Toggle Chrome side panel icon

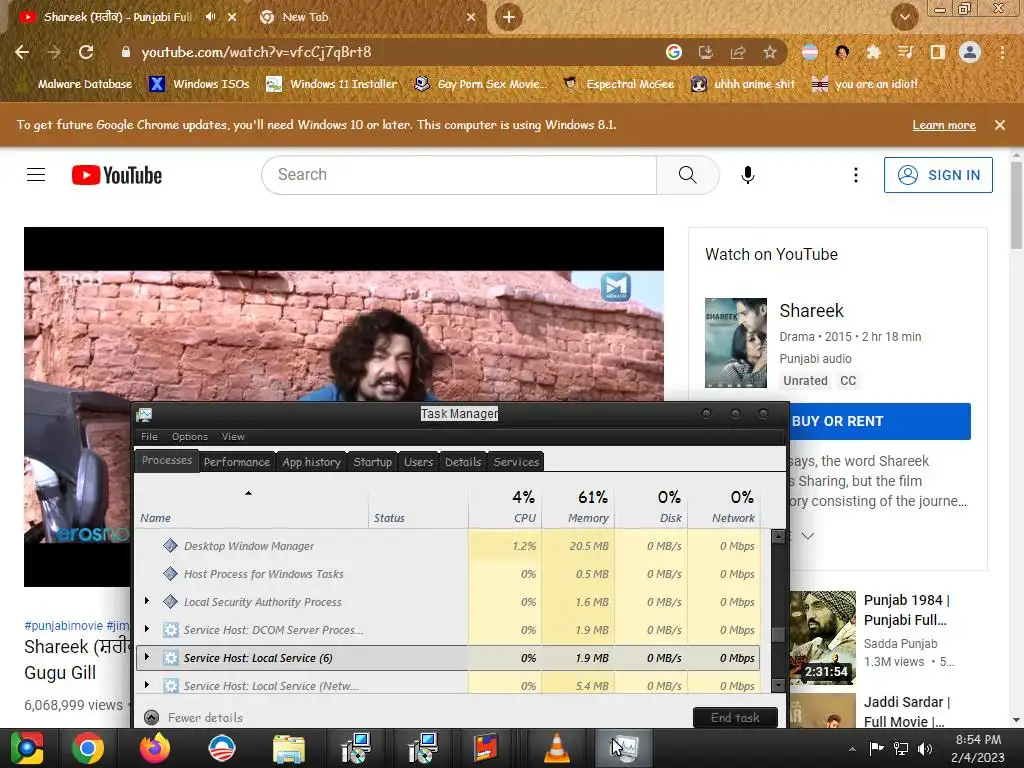(x=938, y=52)
